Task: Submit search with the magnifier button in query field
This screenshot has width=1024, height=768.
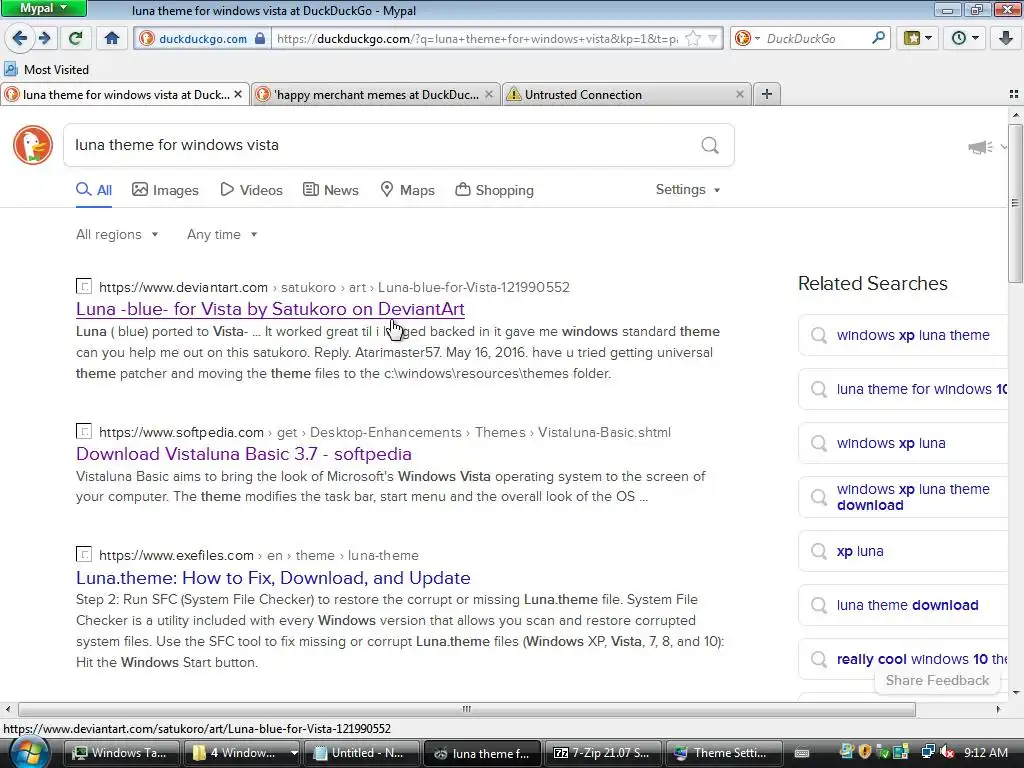Action: tap(710, 145)
